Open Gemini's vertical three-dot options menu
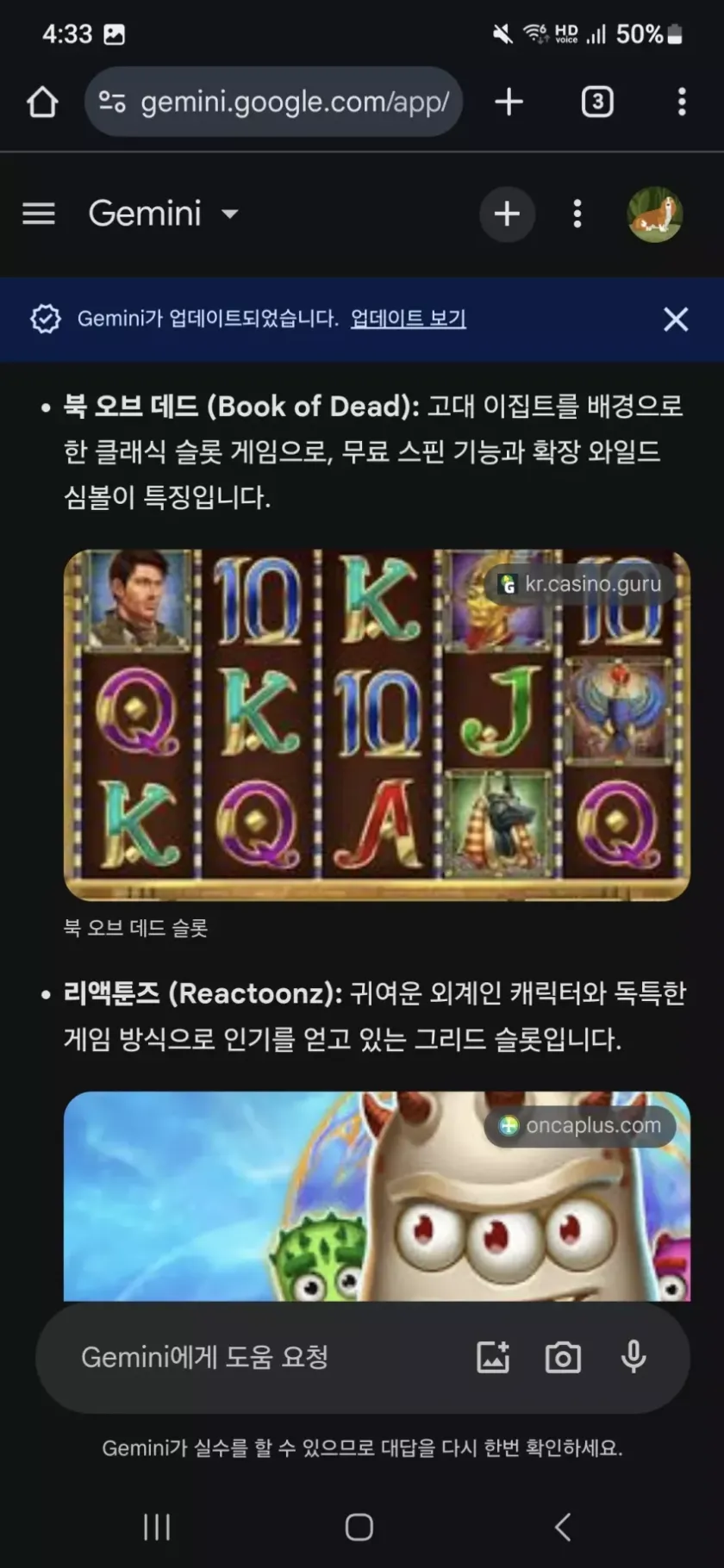The height and width of the screenshot is (1568, 724). 577,214
